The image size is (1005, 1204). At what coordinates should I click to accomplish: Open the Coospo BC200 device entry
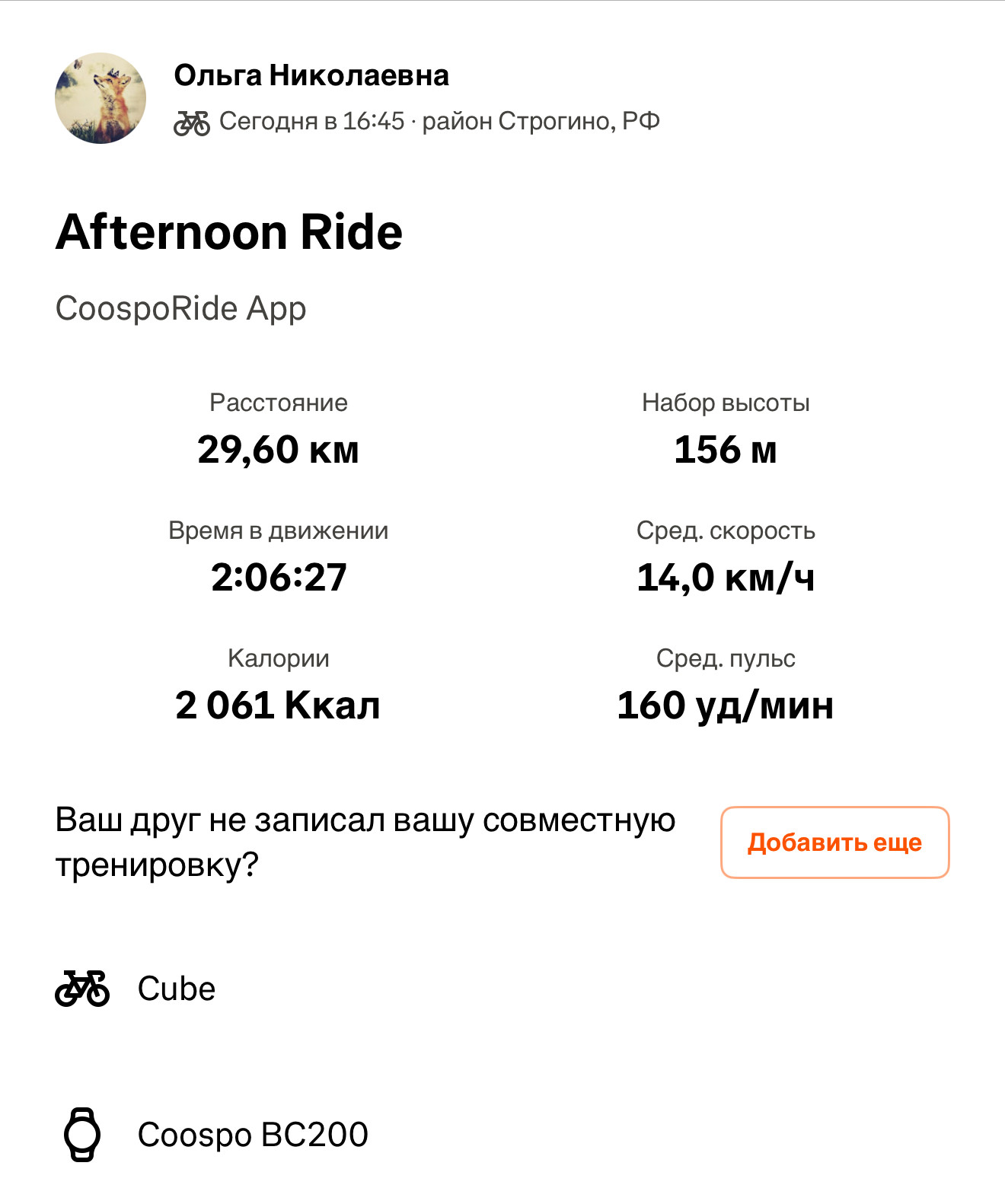point(253,1134)
